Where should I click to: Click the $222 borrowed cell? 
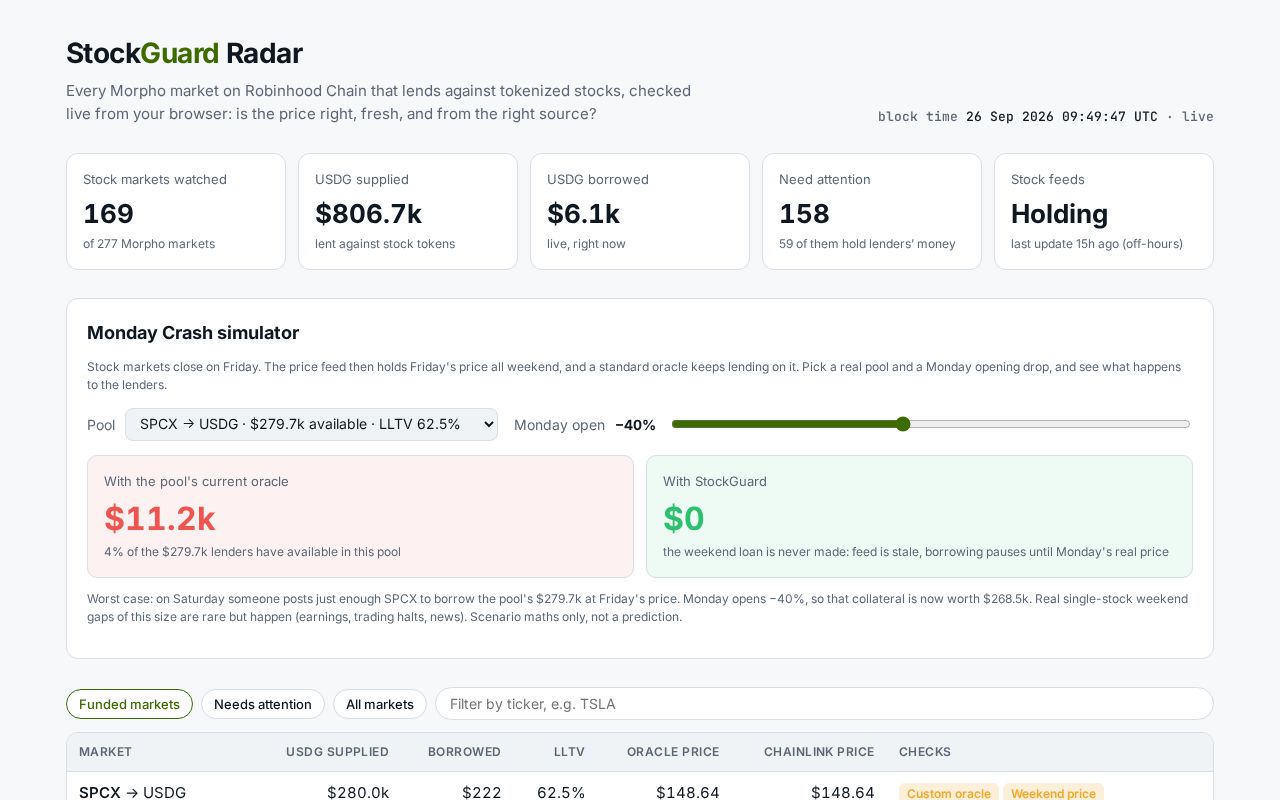pyautogui.click(x=482, y=792)
